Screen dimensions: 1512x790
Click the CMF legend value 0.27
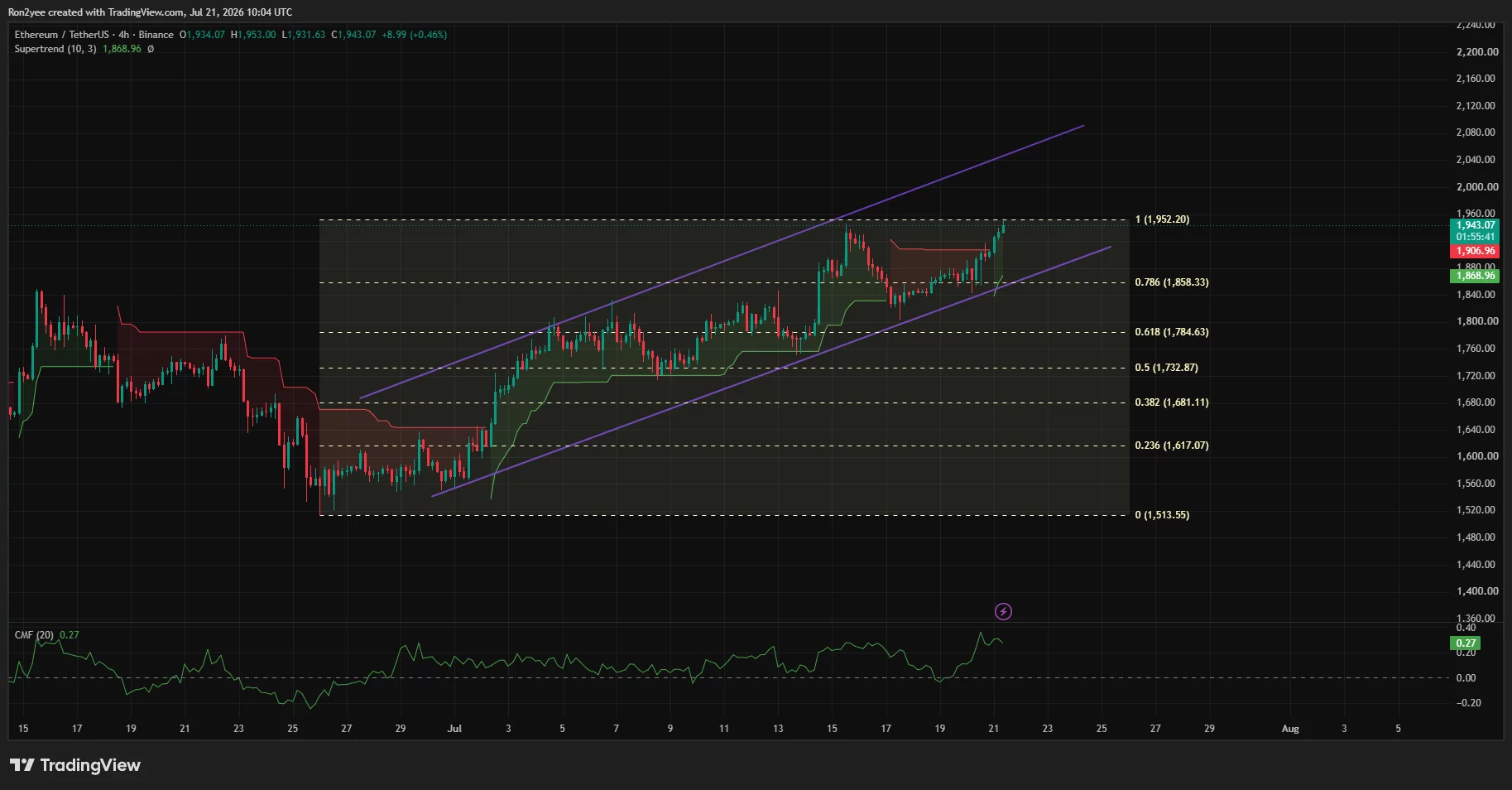click(70, 635)
